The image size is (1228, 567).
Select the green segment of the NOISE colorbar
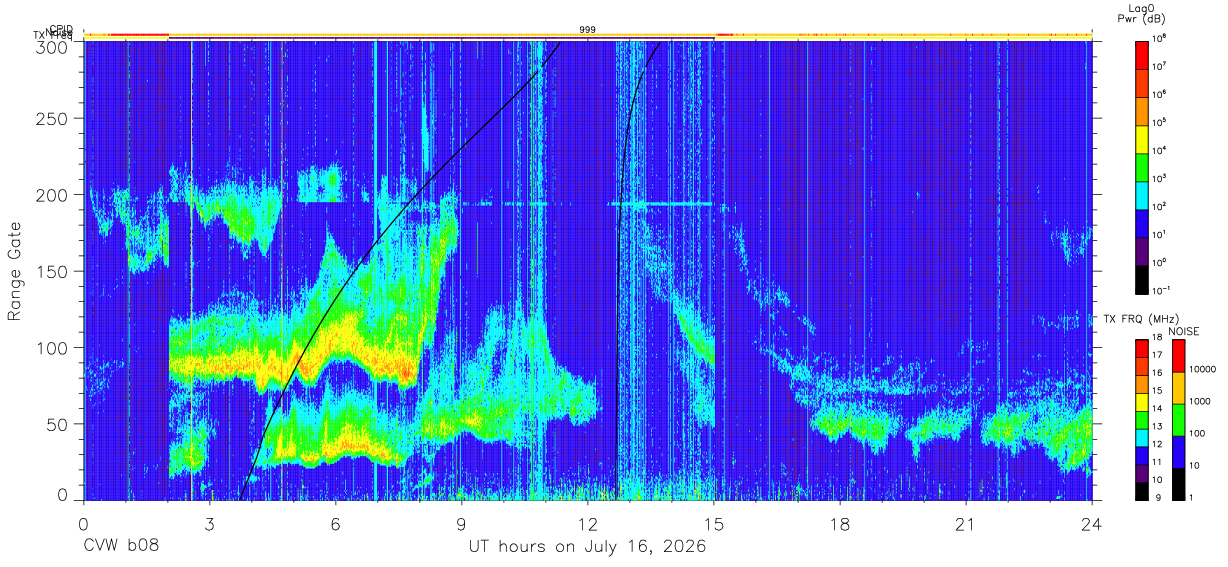point(1179,420)
